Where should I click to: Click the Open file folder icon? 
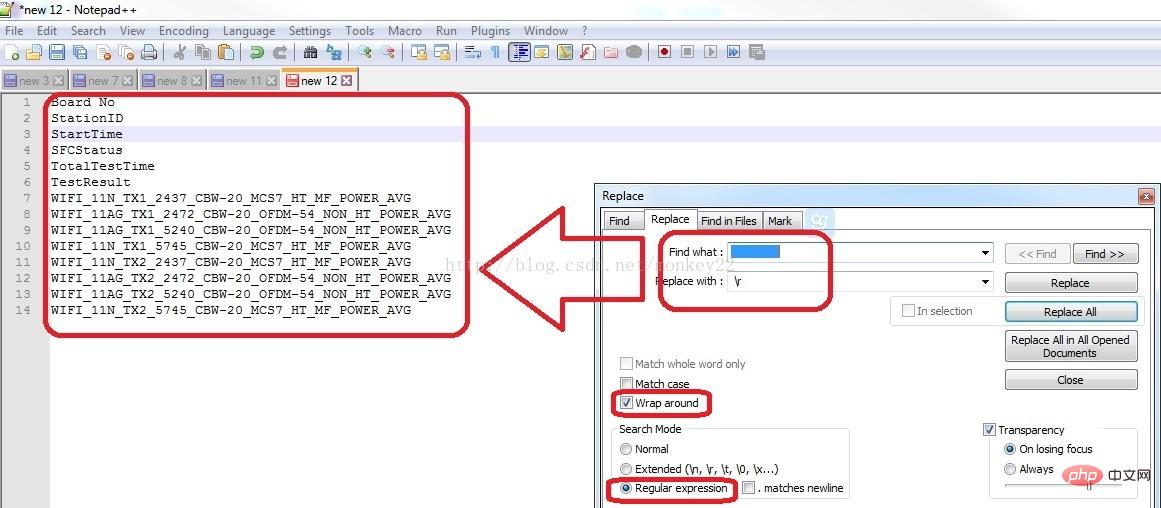pyautogui.click(x=34, y=53)
